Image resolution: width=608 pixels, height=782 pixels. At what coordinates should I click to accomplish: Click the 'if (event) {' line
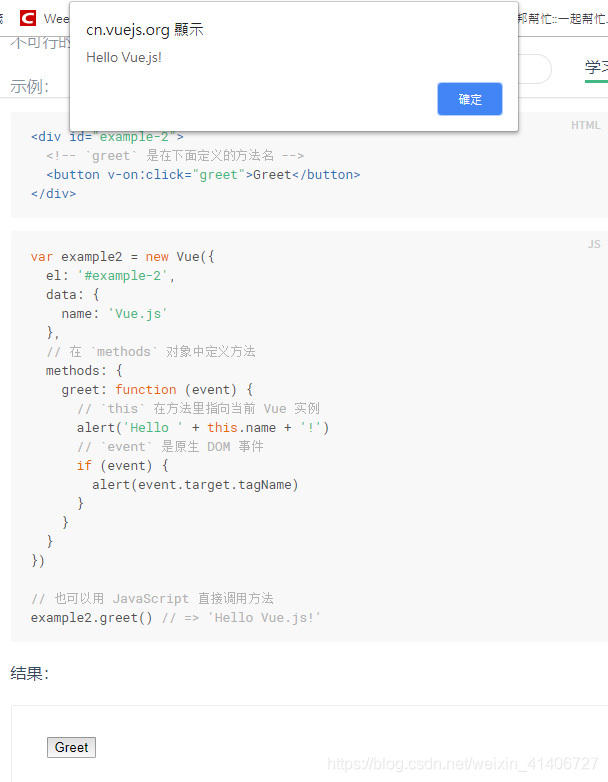tap(123, 465)
